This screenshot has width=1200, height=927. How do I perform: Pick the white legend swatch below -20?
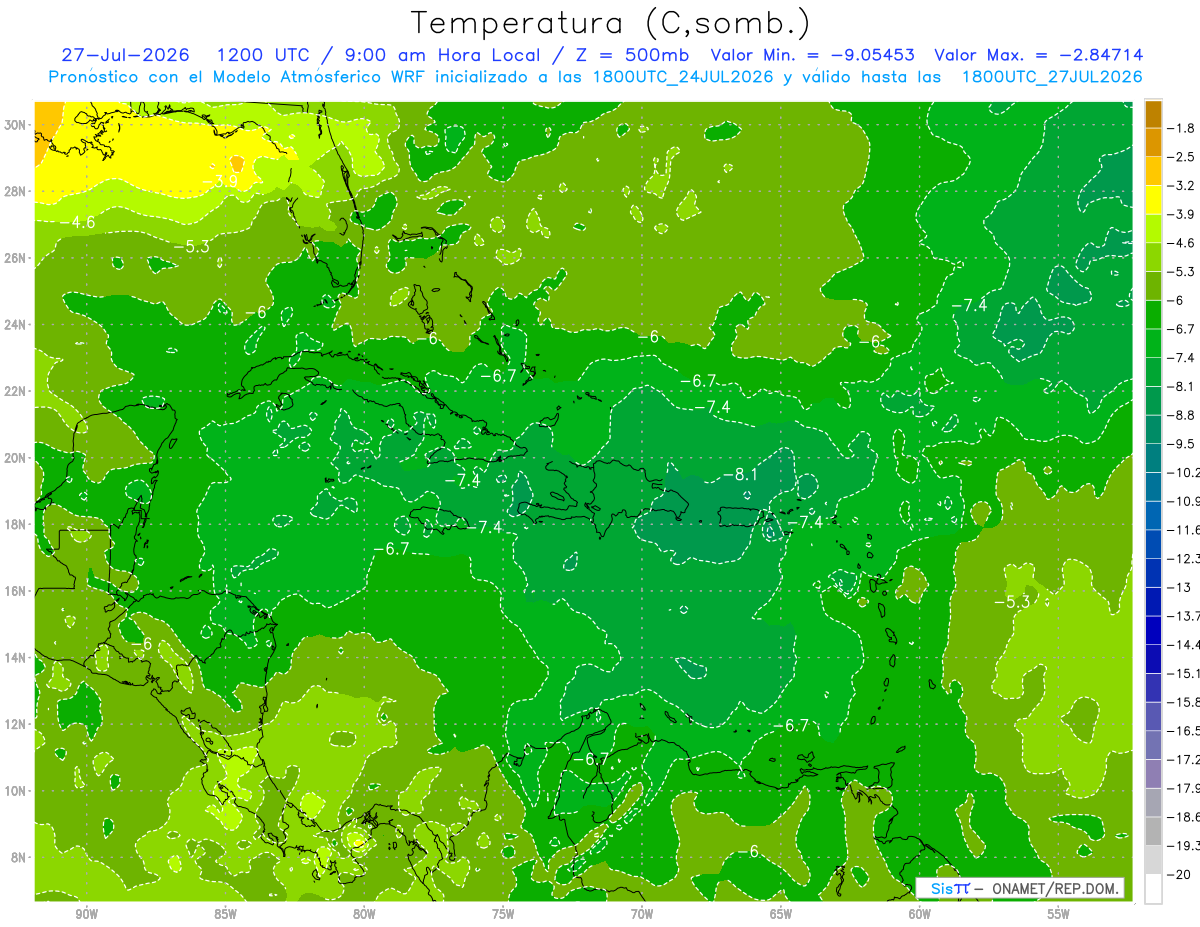click(1153, 888)
